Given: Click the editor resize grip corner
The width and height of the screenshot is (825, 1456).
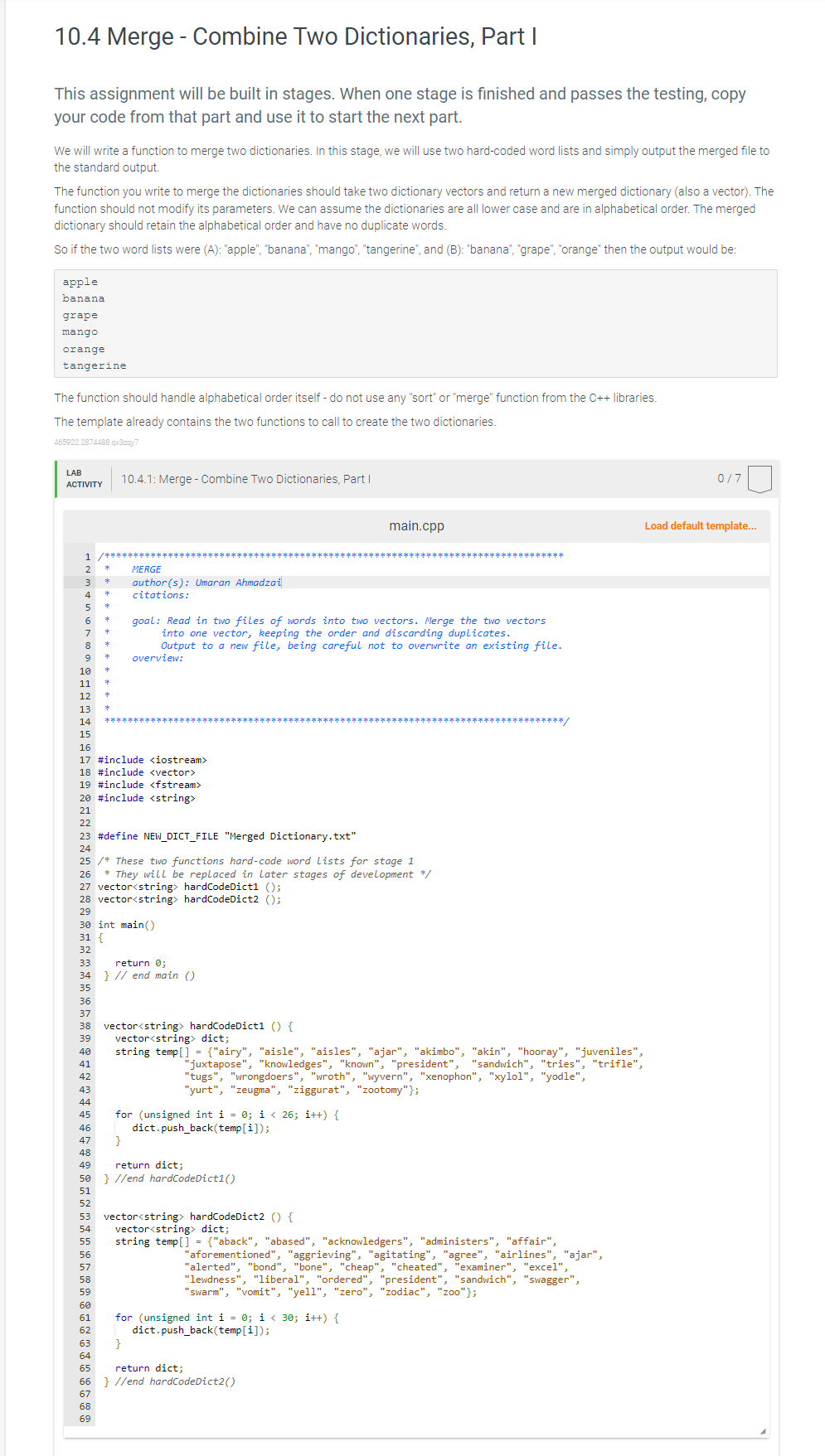Looking at the screenshot, I should 763,1431.
